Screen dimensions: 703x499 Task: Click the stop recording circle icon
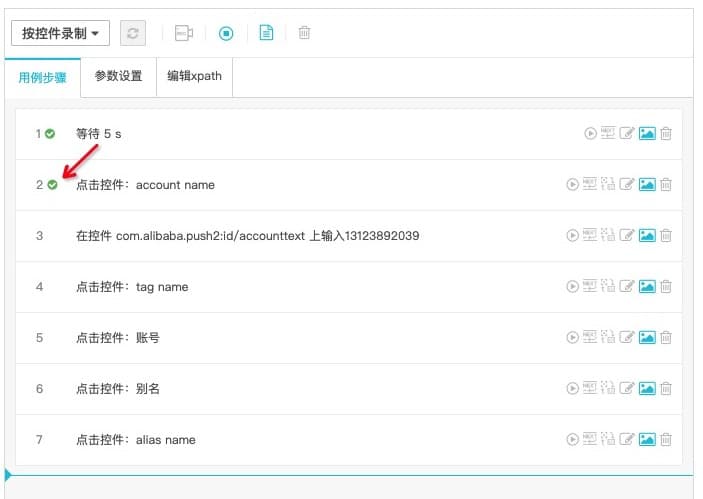(226, 33)
